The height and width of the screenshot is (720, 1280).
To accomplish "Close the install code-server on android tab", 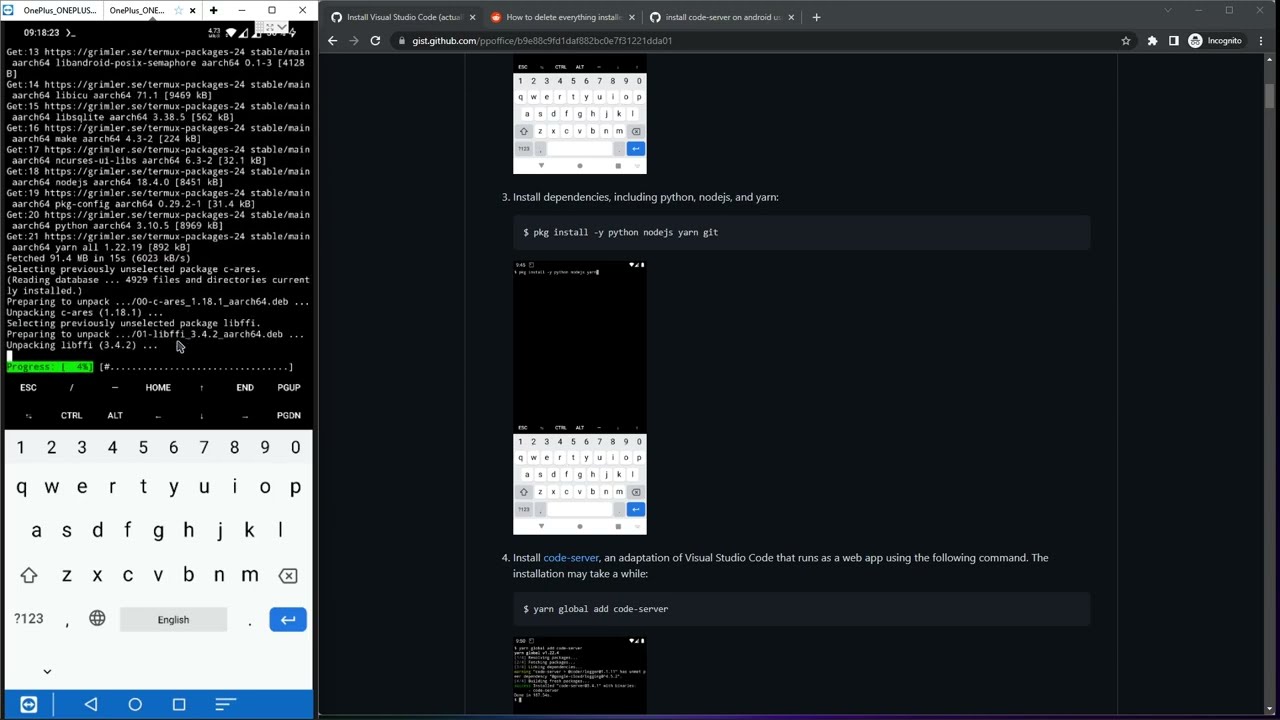I will coord(791,17).
